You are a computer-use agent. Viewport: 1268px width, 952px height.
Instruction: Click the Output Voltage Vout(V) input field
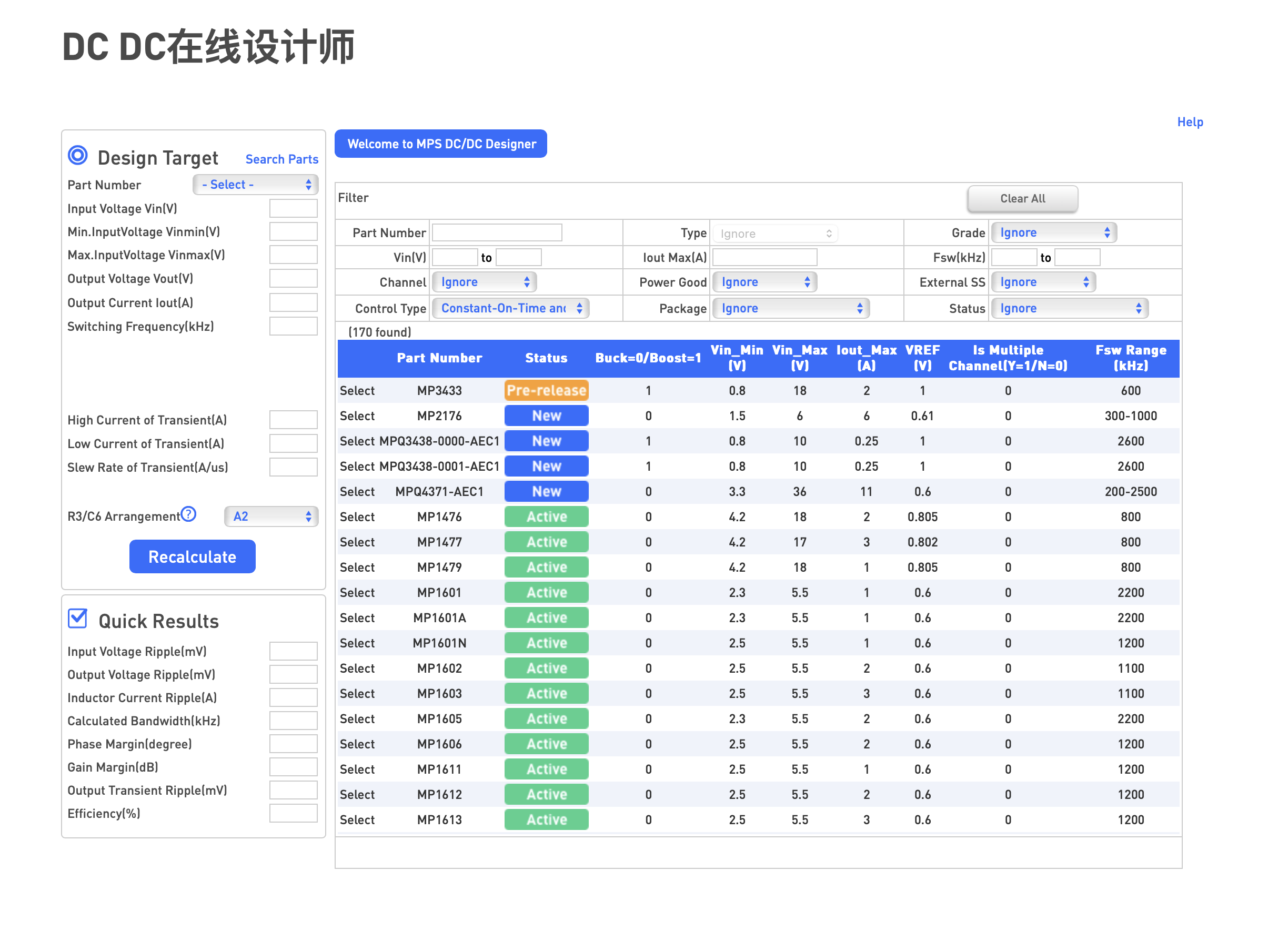[x=294, y=279]
